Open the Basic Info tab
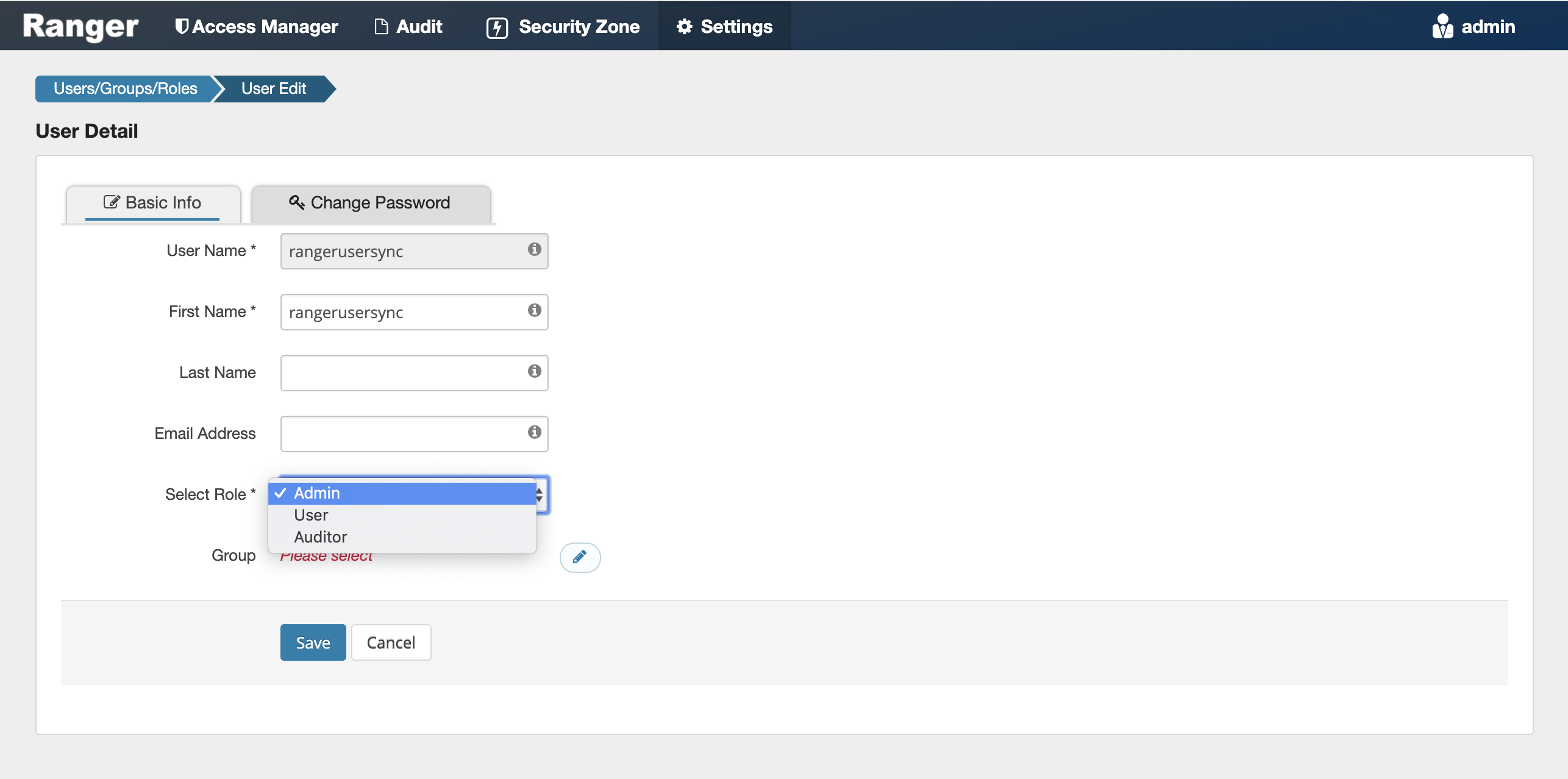The image size is (1568, 779). pos(152,203)
